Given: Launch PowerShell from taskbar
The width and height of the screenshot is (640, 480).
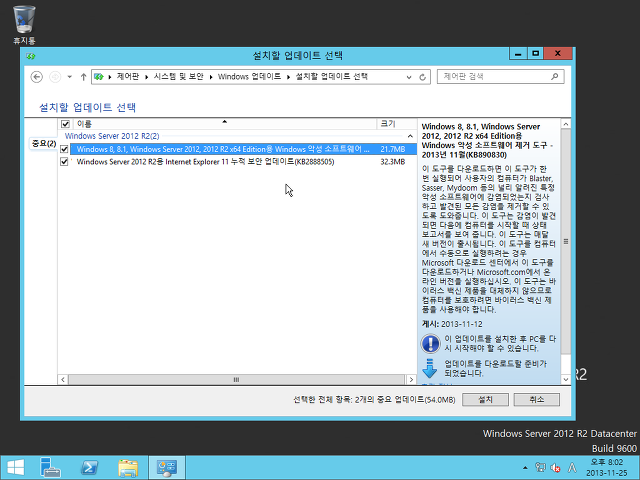Looking at the screenshot, I should pyautogui.click(x=89, y=467).
